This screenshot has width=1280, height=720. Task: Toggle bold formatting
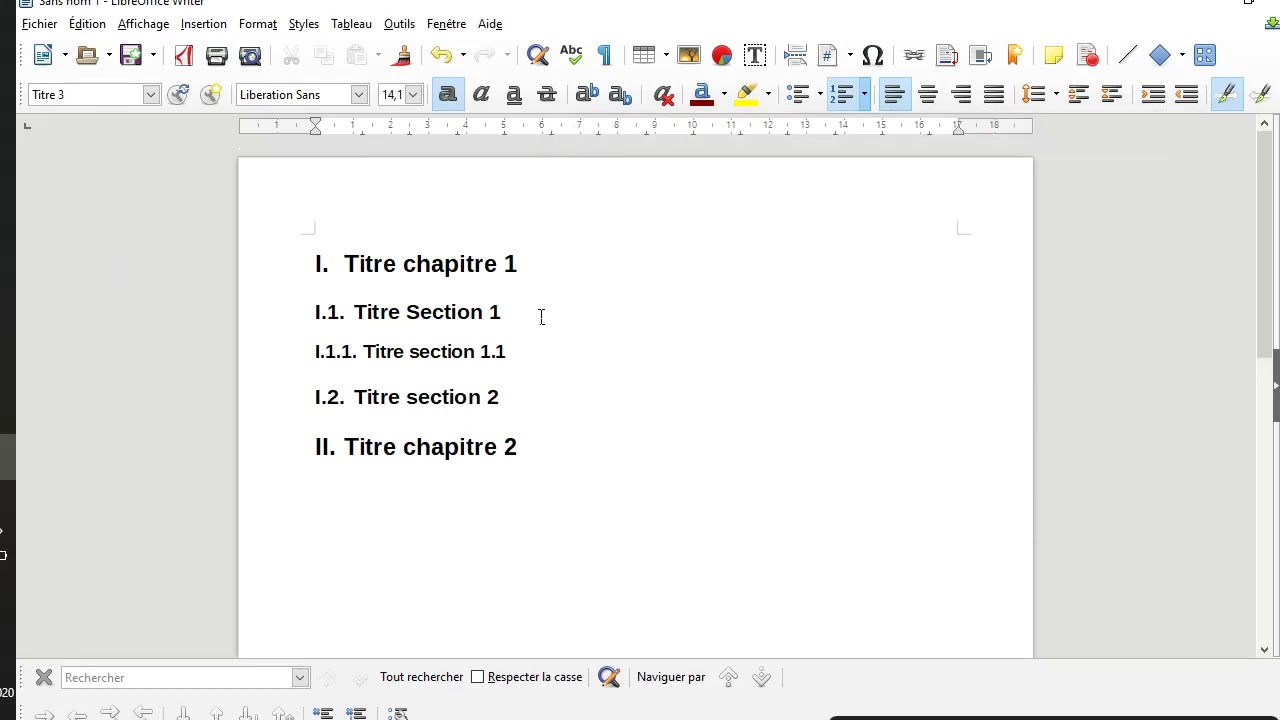[x=448, y=95]
